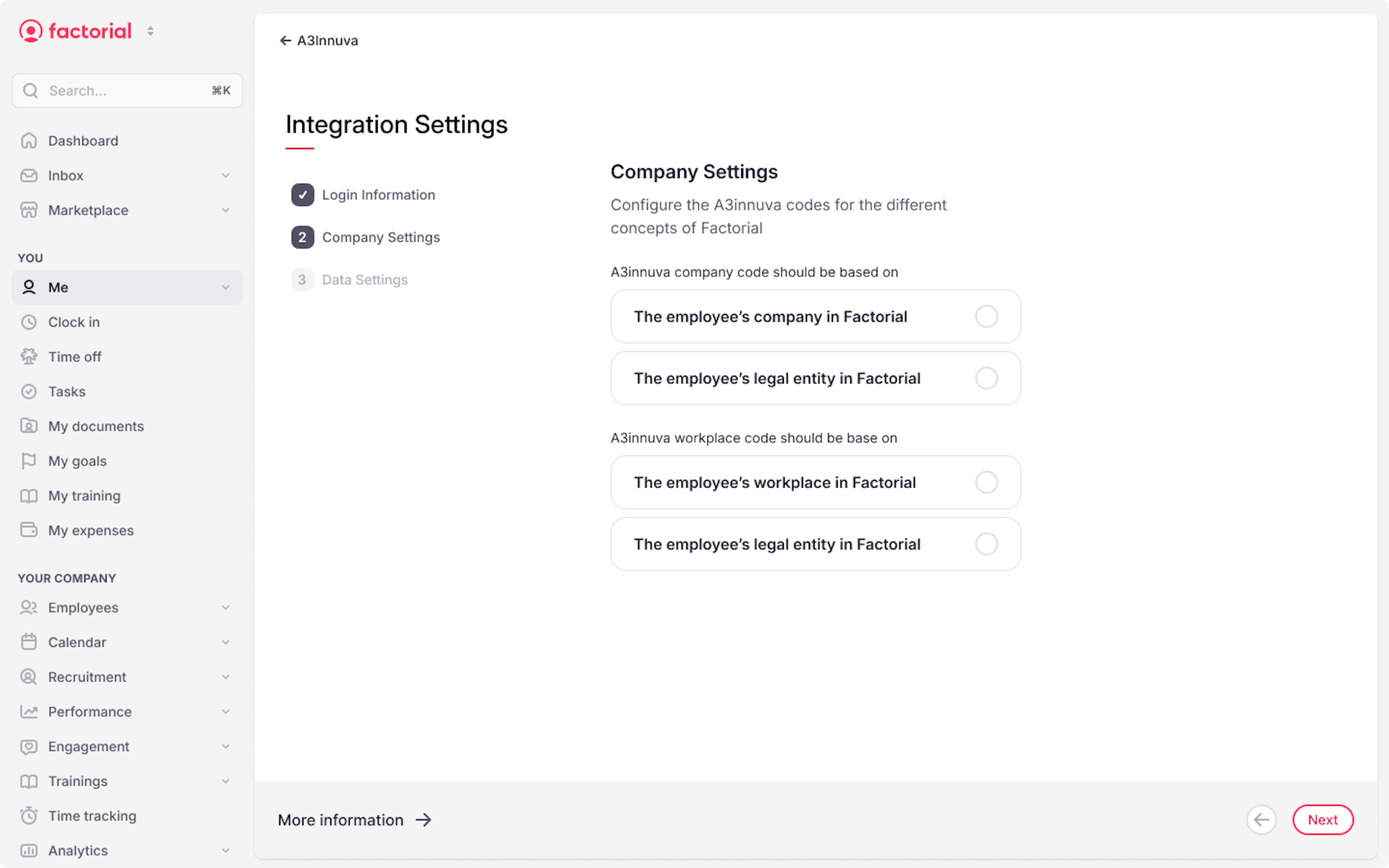Click the Next button
The height and width of the screenshot is (868, 1389).
pyautogui.click(x=1322, y=820)
